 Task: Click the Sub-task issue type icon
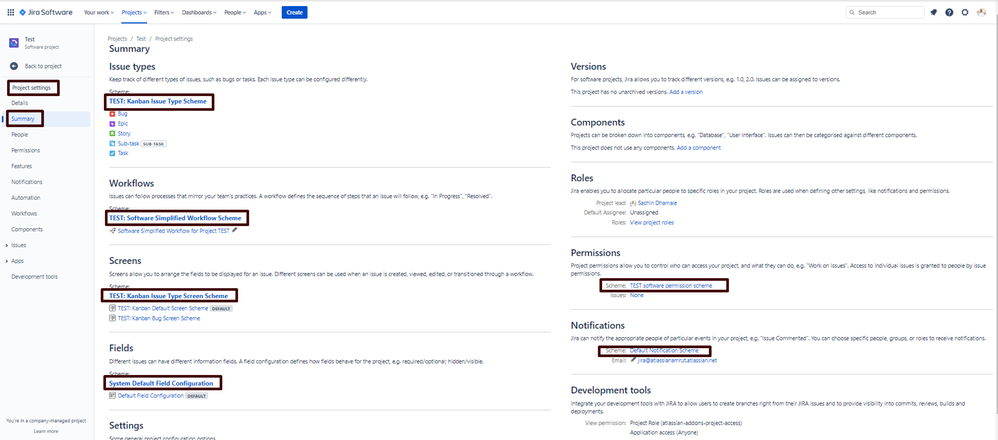click(112, 144)
